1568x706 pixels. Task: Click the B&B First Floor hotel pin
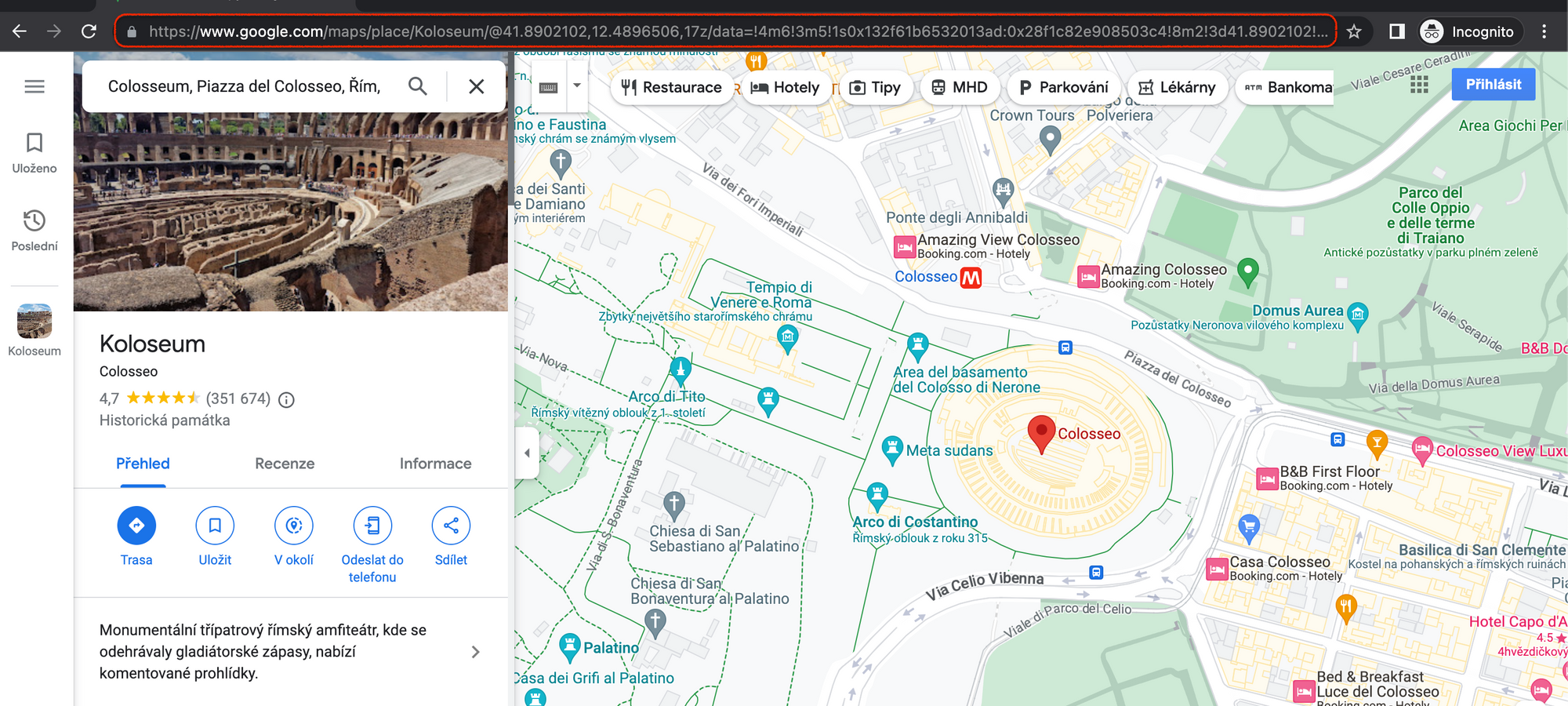pyautogui.click(x=1267, y=479)
